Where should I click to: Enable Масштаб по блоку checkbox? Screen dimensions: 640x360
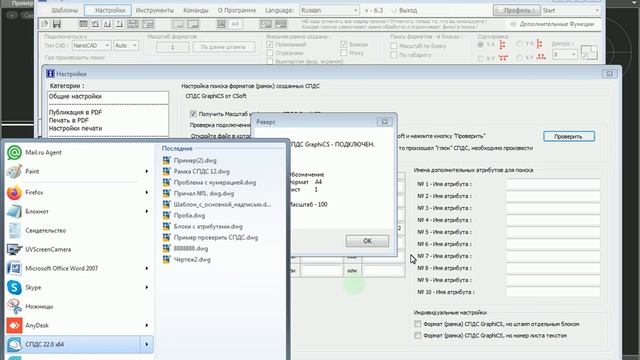[394, 46]
